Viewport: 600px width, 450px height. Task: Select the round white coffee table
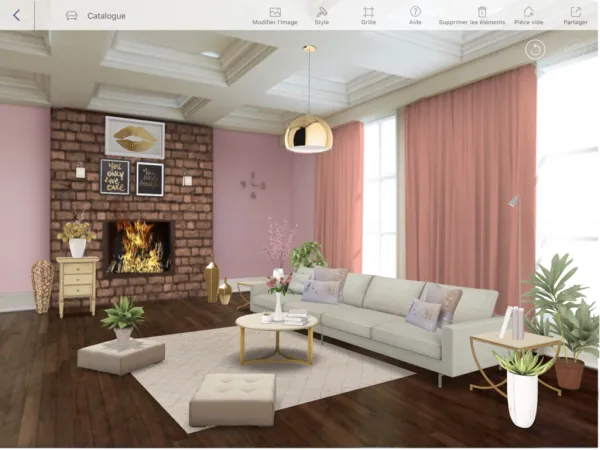[276, 325]
